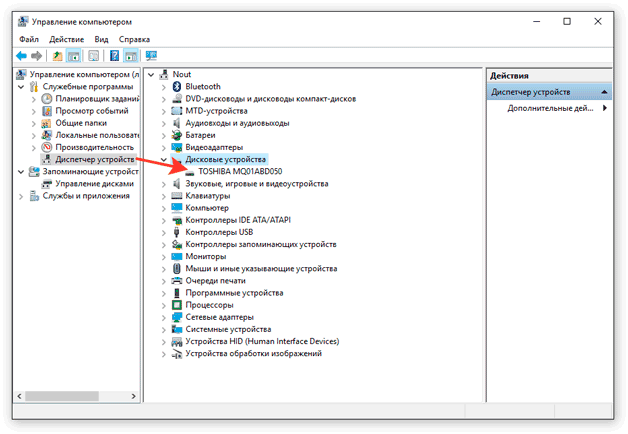628x434 pixels.
Task: Click the Очереди печати printer icon
Action: tap(177, 281)
